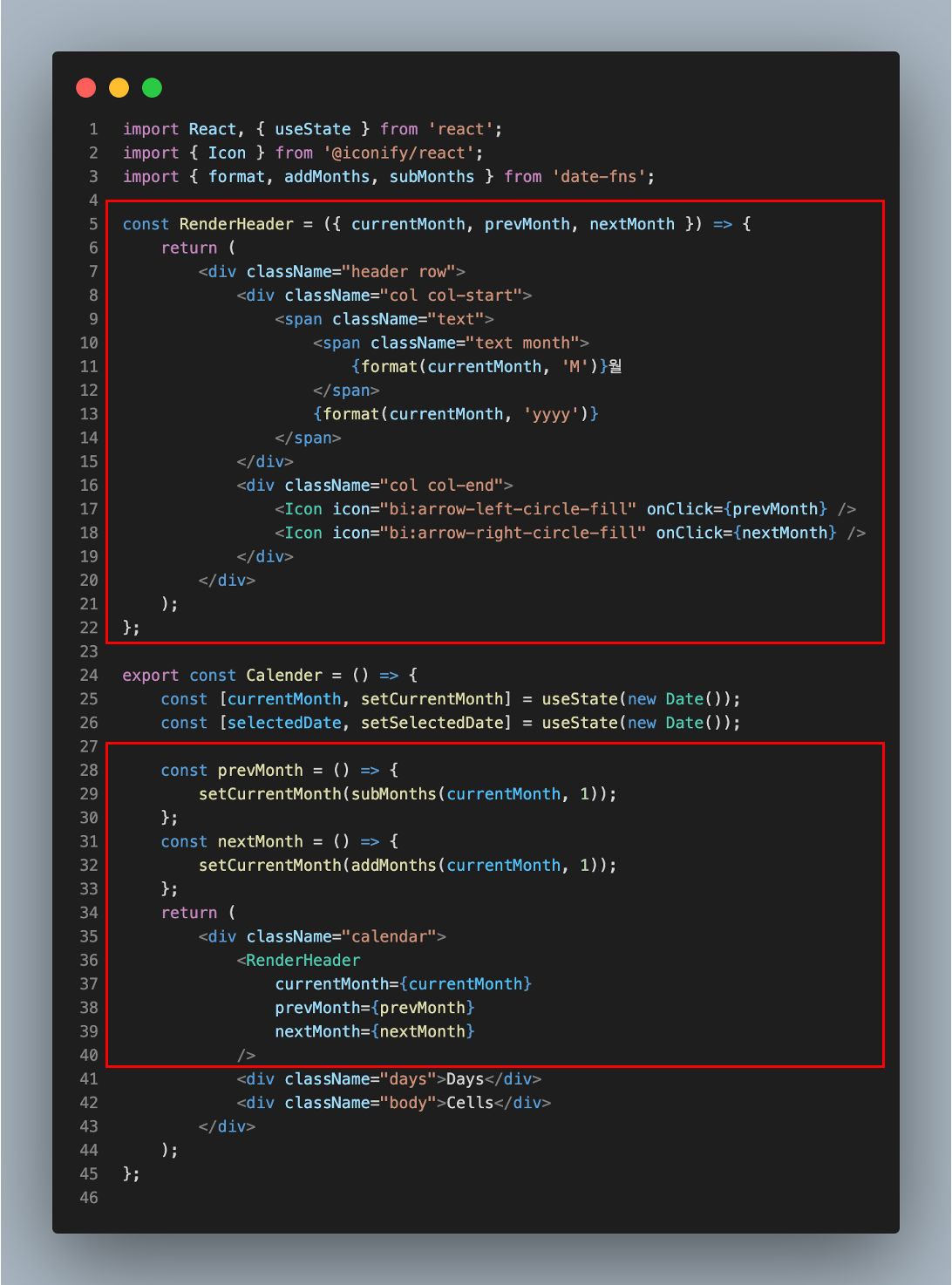
Task: Click setSelectedDate in the useState destructuring
Action: [x=432, y=723]
